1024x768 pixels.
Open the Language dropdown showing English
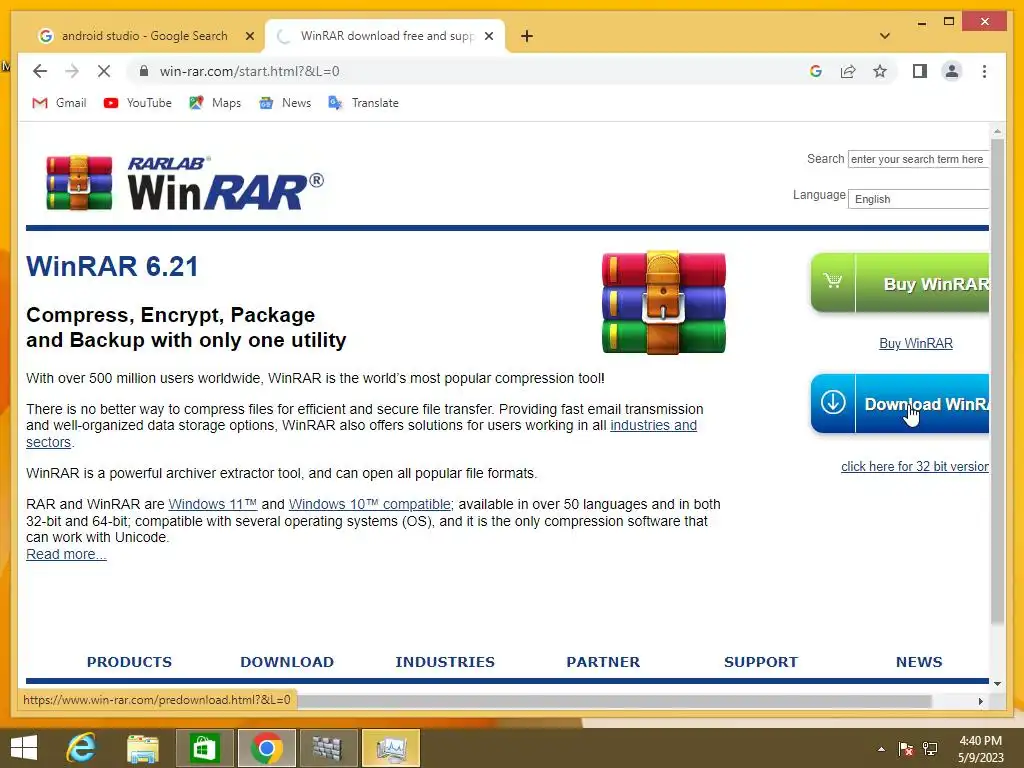pyautogui.click(x=918, y=199)
